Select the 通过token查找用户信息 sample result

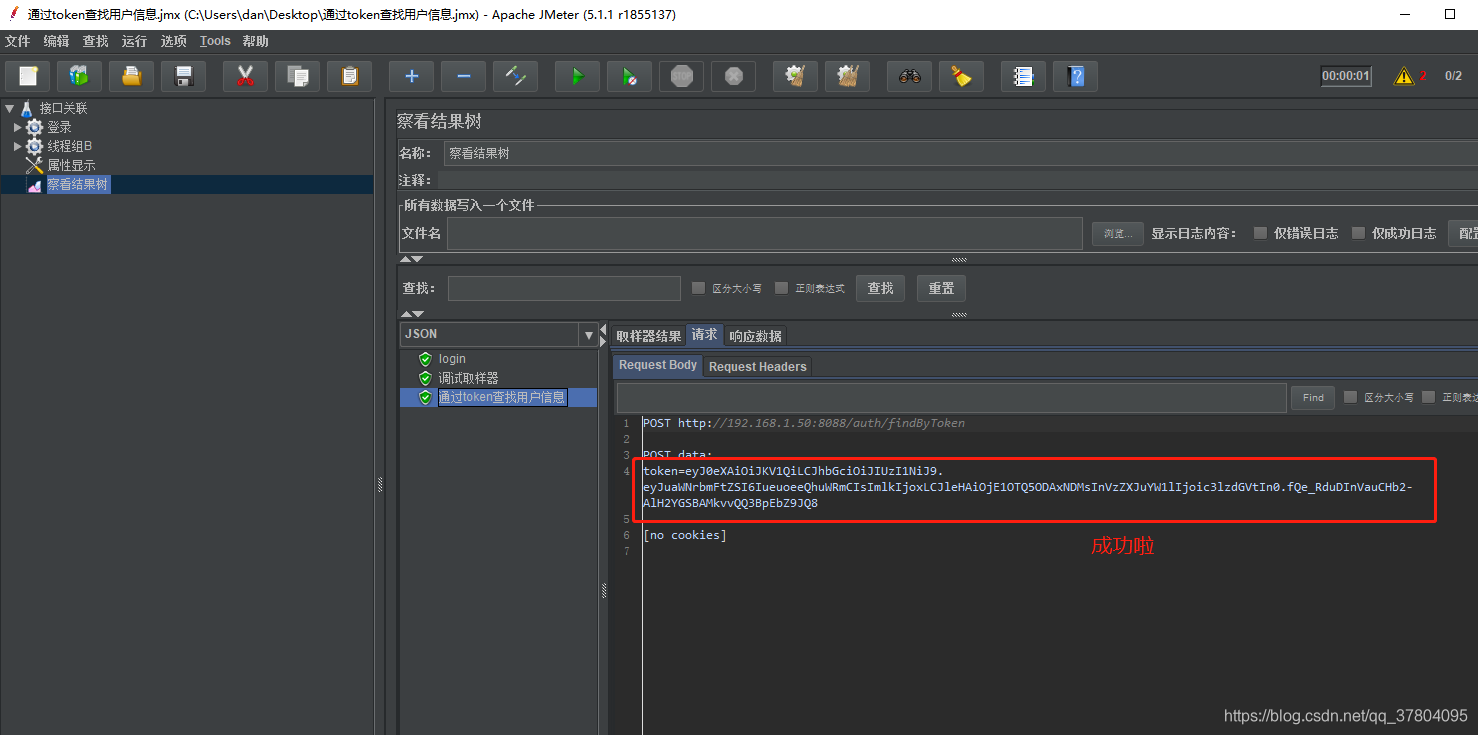coord(502,397)
